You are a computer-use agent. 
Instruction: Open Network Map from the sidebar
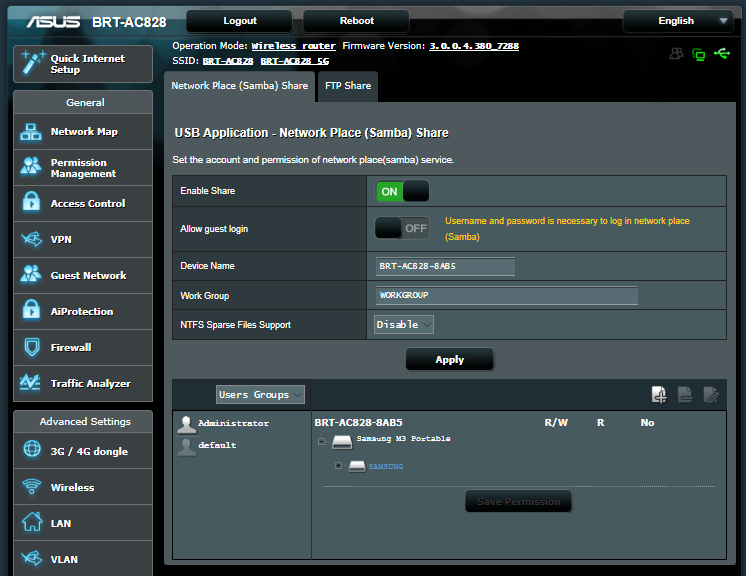(x=83, y=132)
